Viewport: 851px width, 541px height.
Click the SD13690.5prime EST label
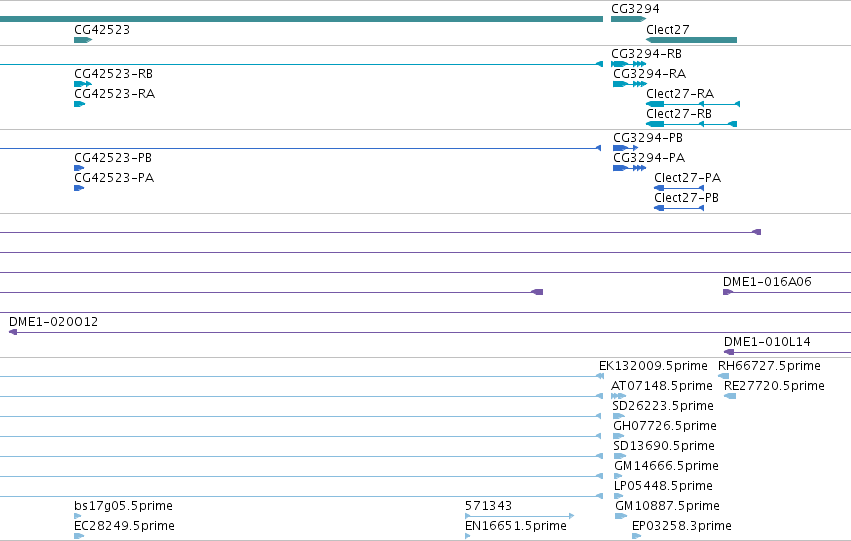(664, 446)
